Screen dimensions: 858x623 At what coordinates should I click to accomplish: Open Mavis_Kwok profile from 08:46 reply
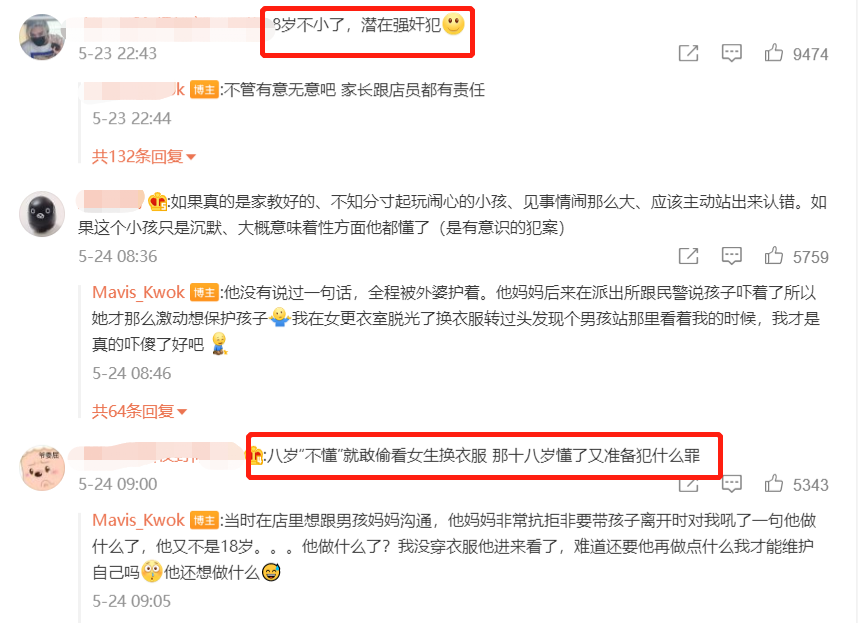pos(138,293)
